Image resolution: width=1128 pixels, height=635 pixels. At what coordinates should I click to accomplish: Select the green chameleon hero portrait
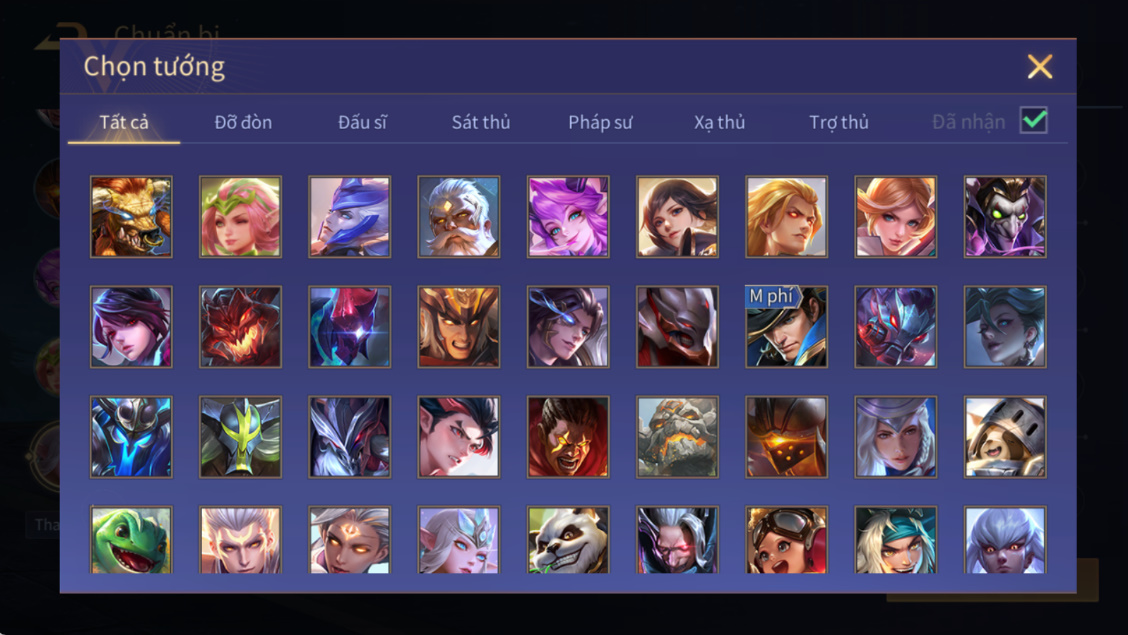point(131,540)
